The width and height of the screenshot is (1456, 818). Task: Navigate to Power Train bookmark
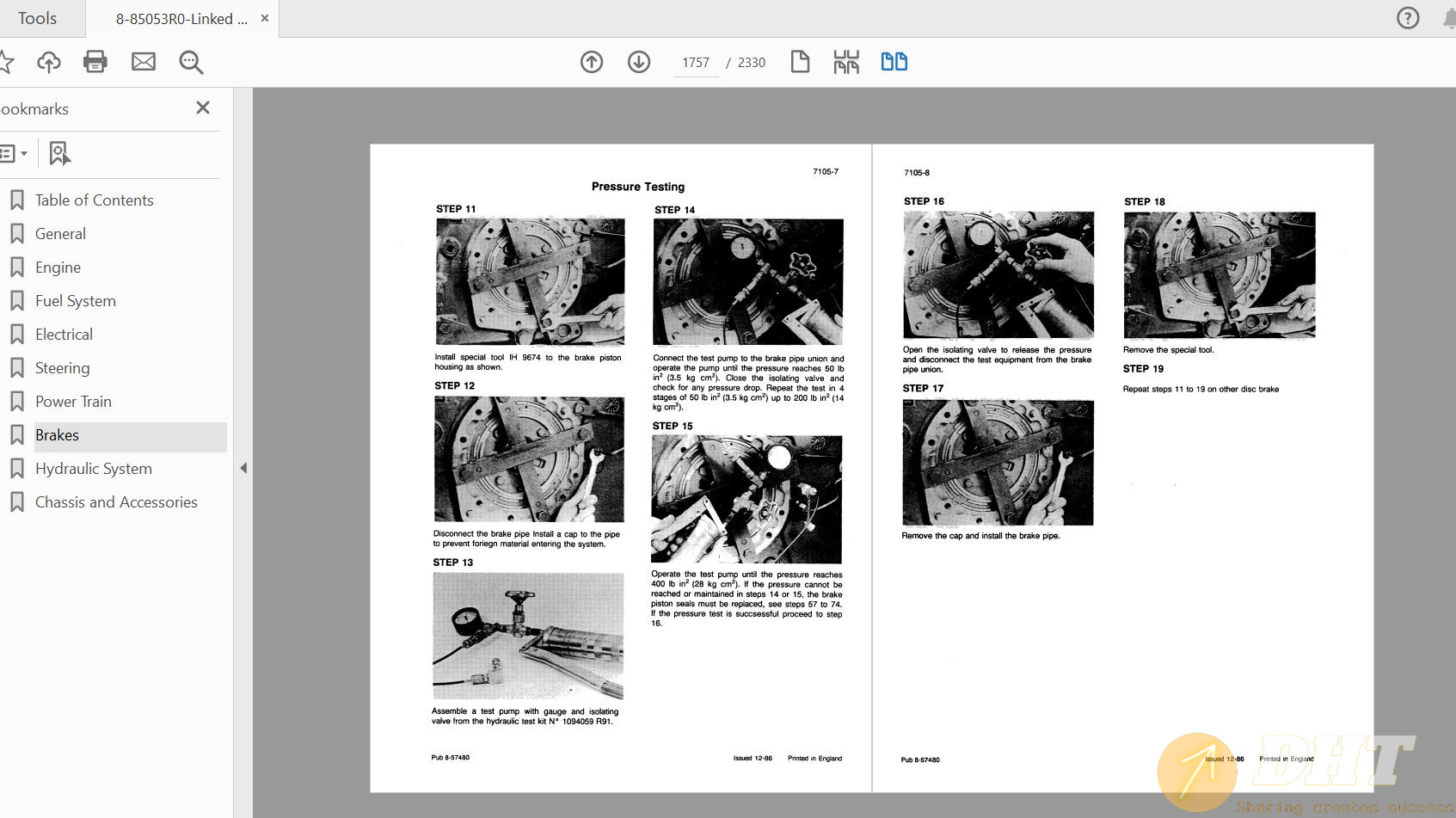pyautogui.click(x=73, y=402)
